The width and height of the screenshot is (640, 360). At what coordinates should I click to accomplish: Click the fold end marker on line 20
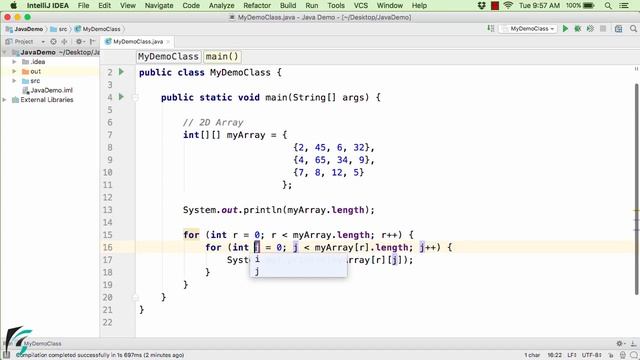click(x=136, y=298)
